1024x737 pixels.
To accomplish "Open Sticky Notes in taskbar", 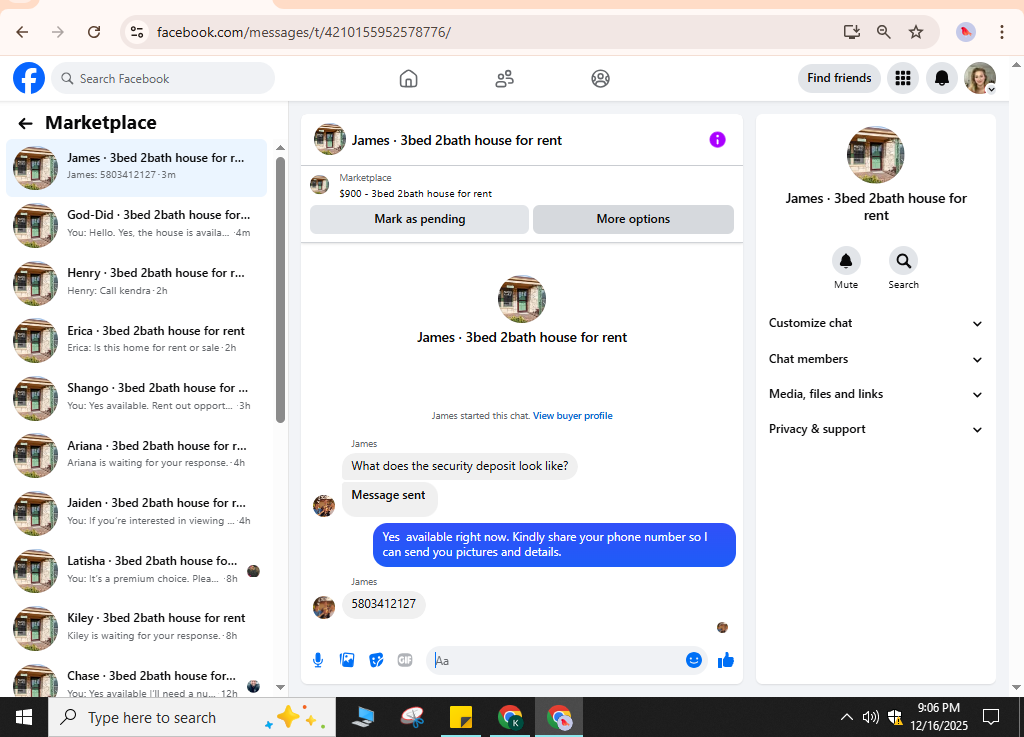I will (x=461, y=717).
